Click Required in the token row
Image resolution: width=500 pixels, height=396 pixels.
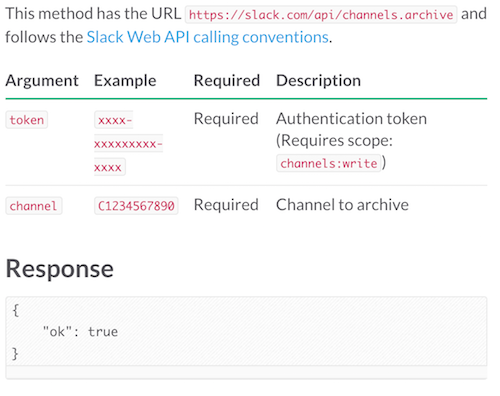(226, 119)
